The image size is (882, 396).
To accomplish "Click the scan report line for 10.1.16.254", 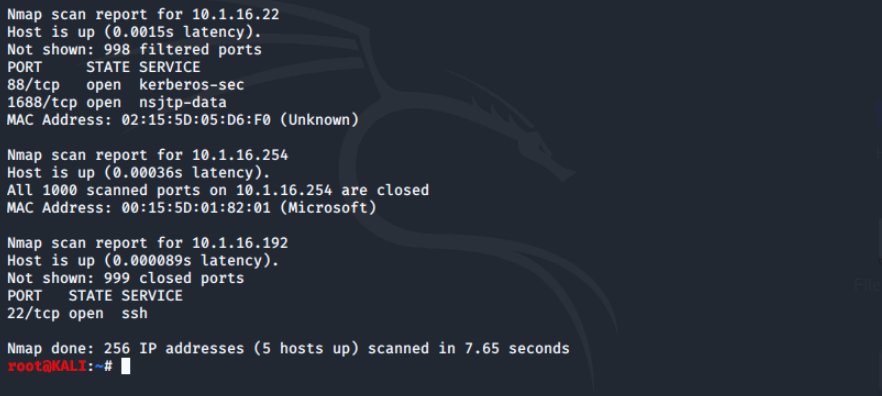I will [x=147, y=155].
